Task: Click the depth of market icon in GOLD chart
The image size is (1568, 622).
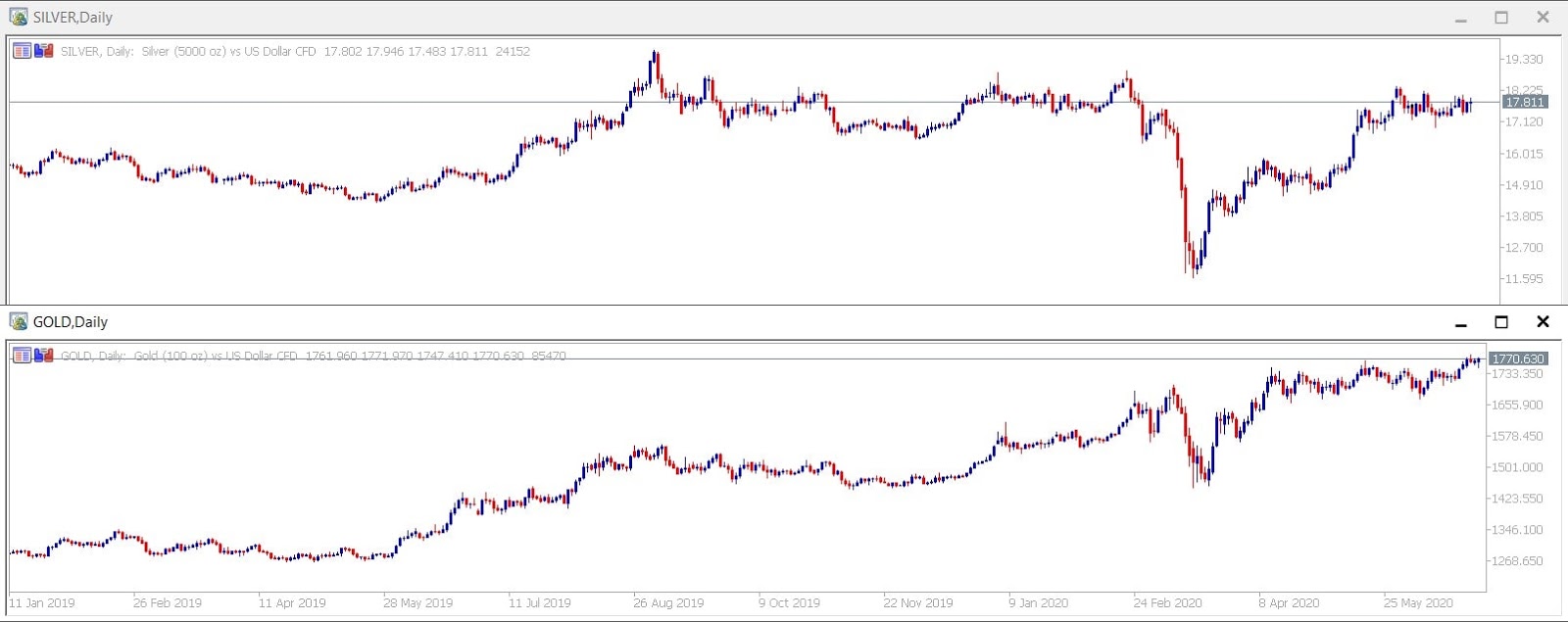Action: [43, 356]
